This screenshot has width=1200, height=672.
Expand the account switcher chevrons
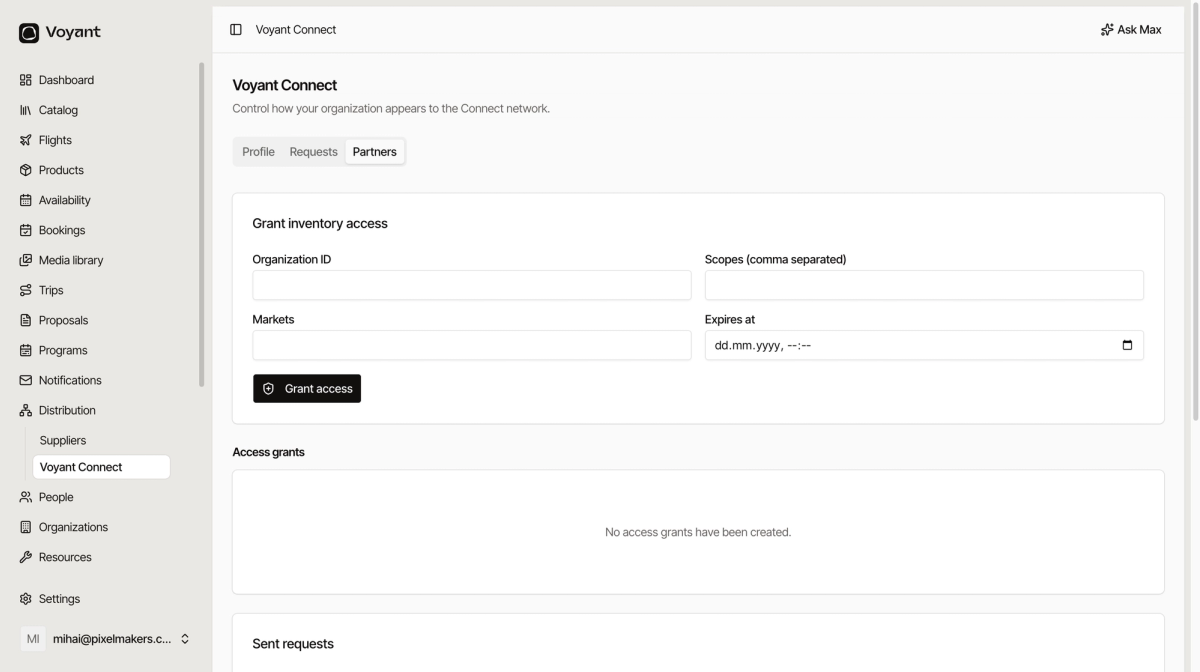185,639
